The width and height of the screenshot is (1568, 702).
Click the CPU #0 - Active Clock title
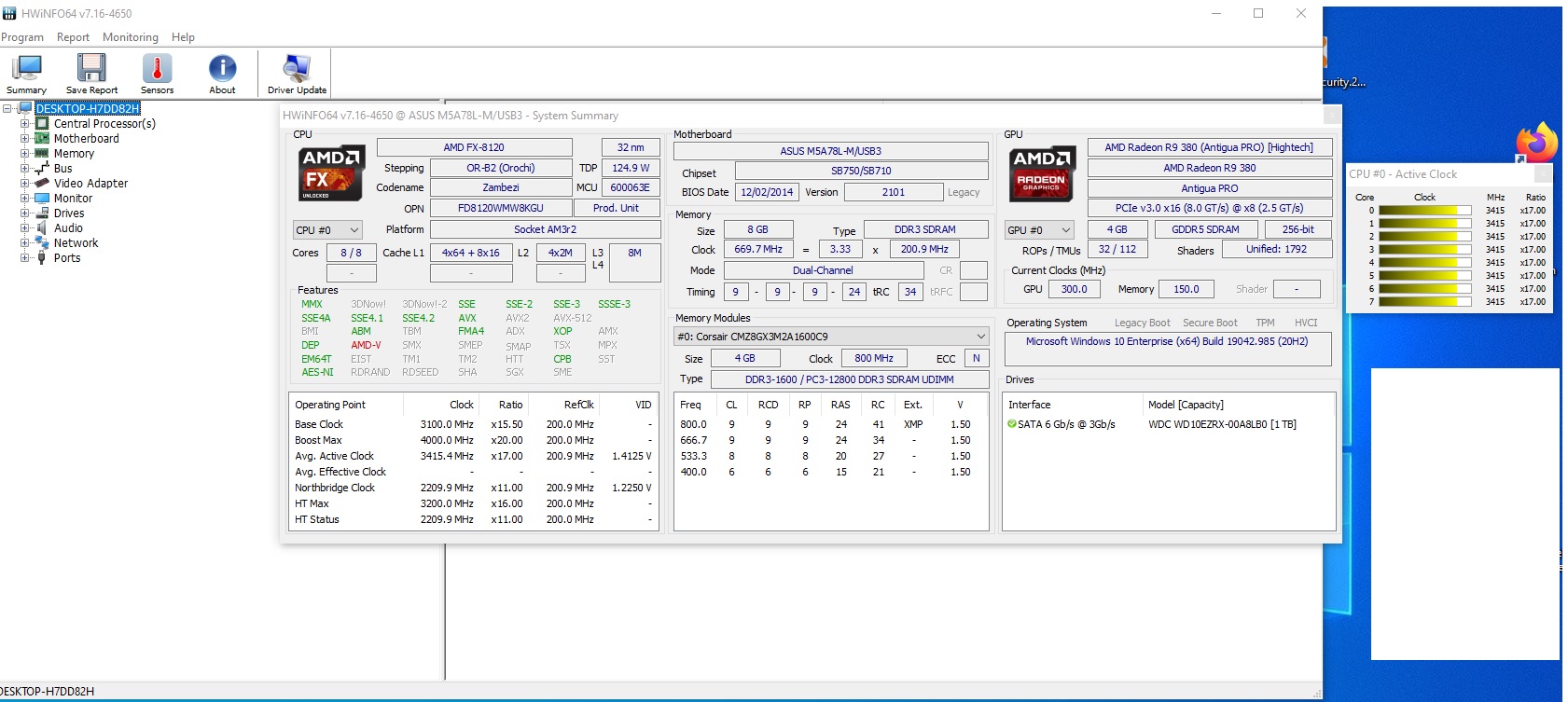[x=1403, y=174]
